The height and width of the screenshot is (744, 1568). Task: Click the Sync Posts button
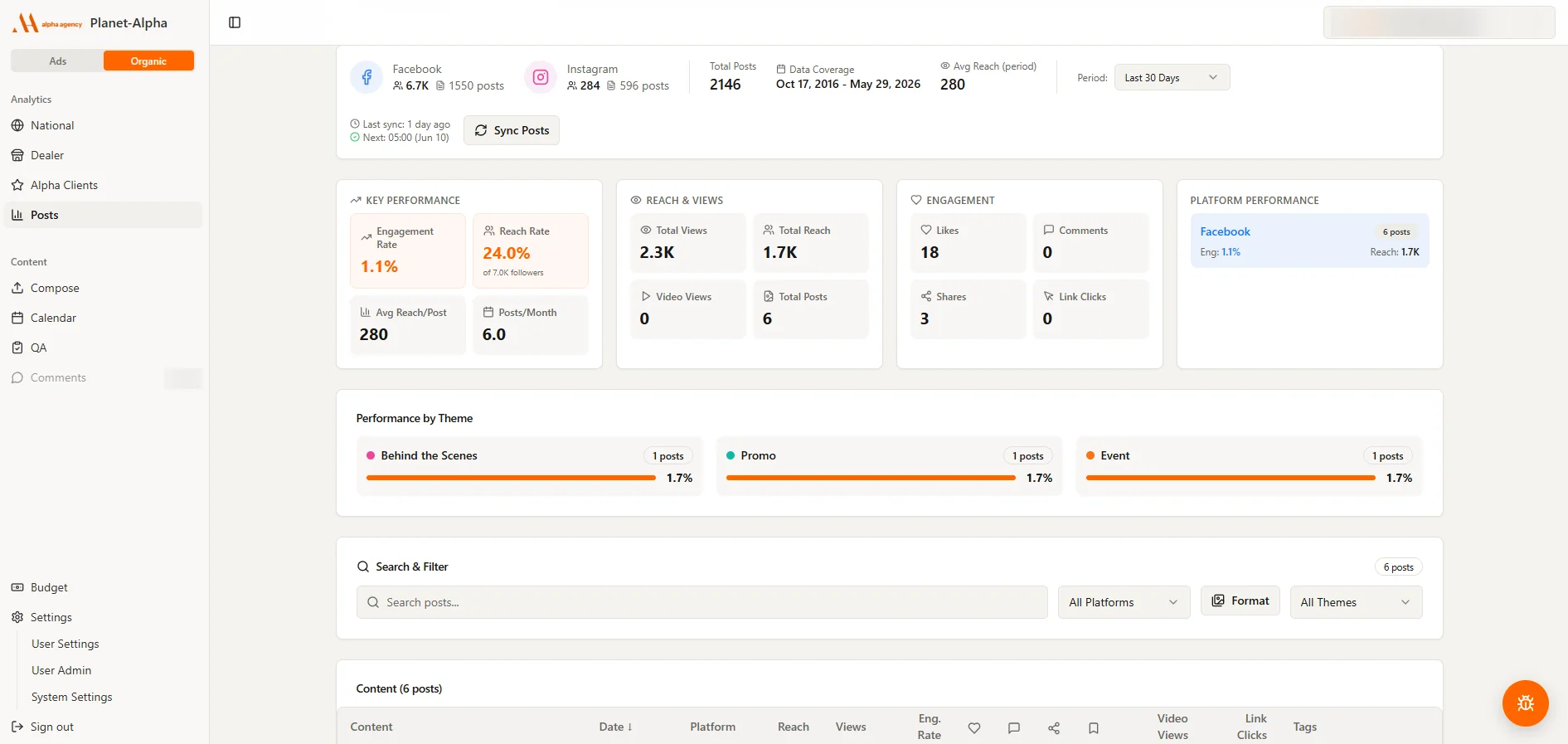pos(512,130)
